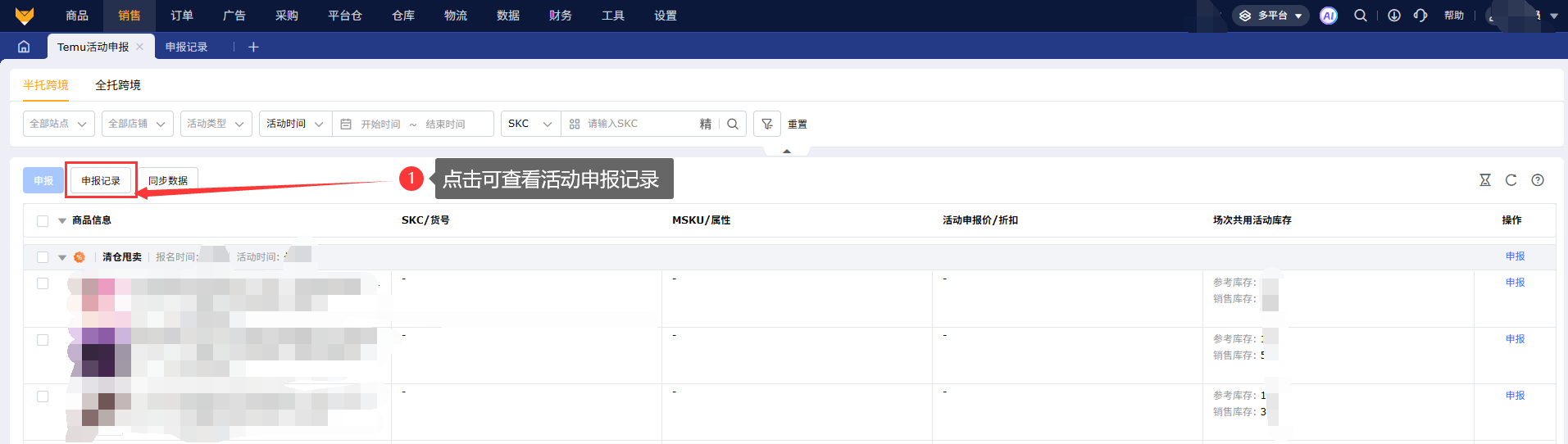Open the calendar date picker icon
This screenshot has width=1568, height=444.
(x=346, y=124)
